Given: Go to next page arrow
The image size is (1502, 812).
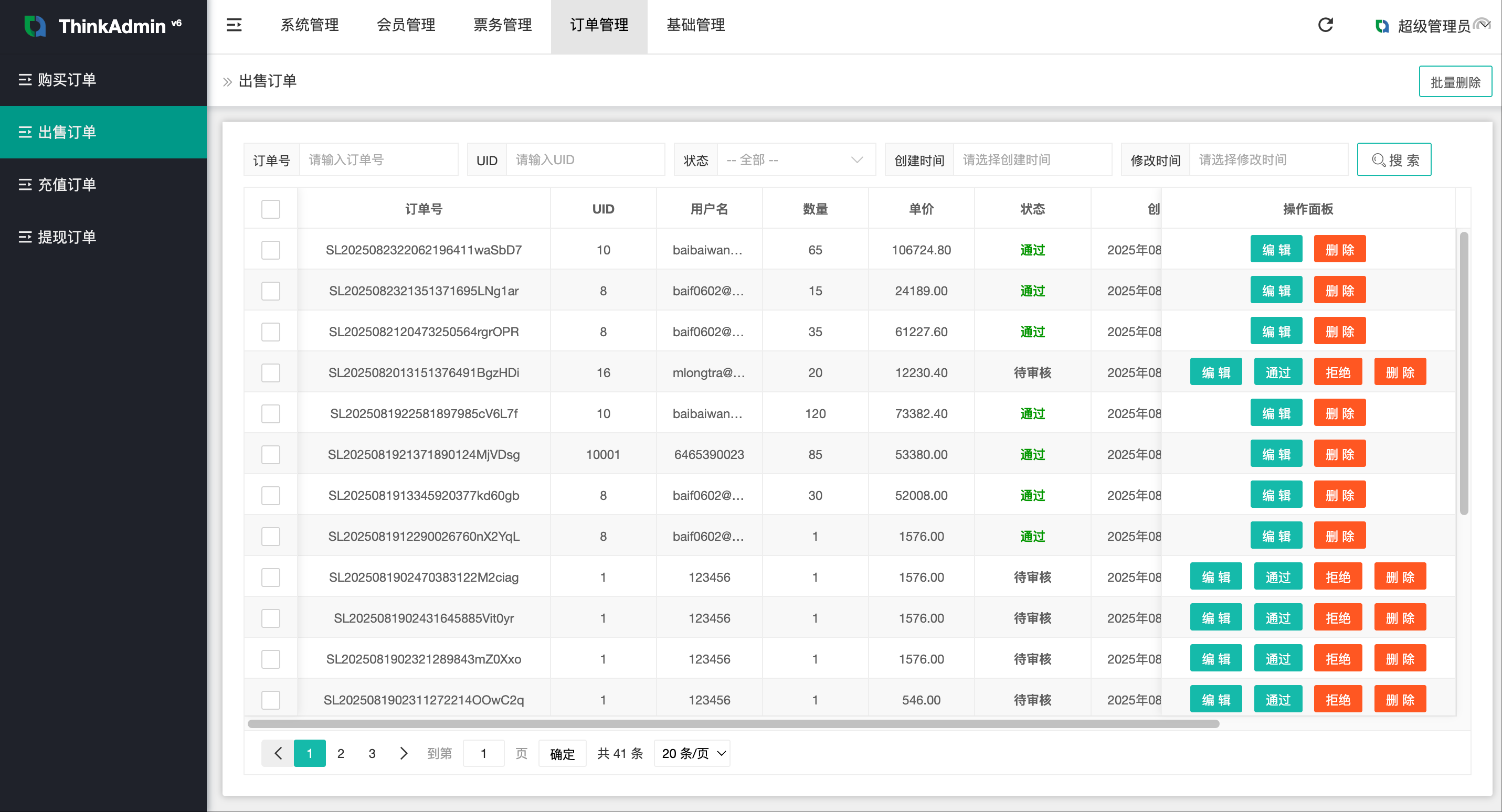Looking at the screenshot, I should point(404,753).
